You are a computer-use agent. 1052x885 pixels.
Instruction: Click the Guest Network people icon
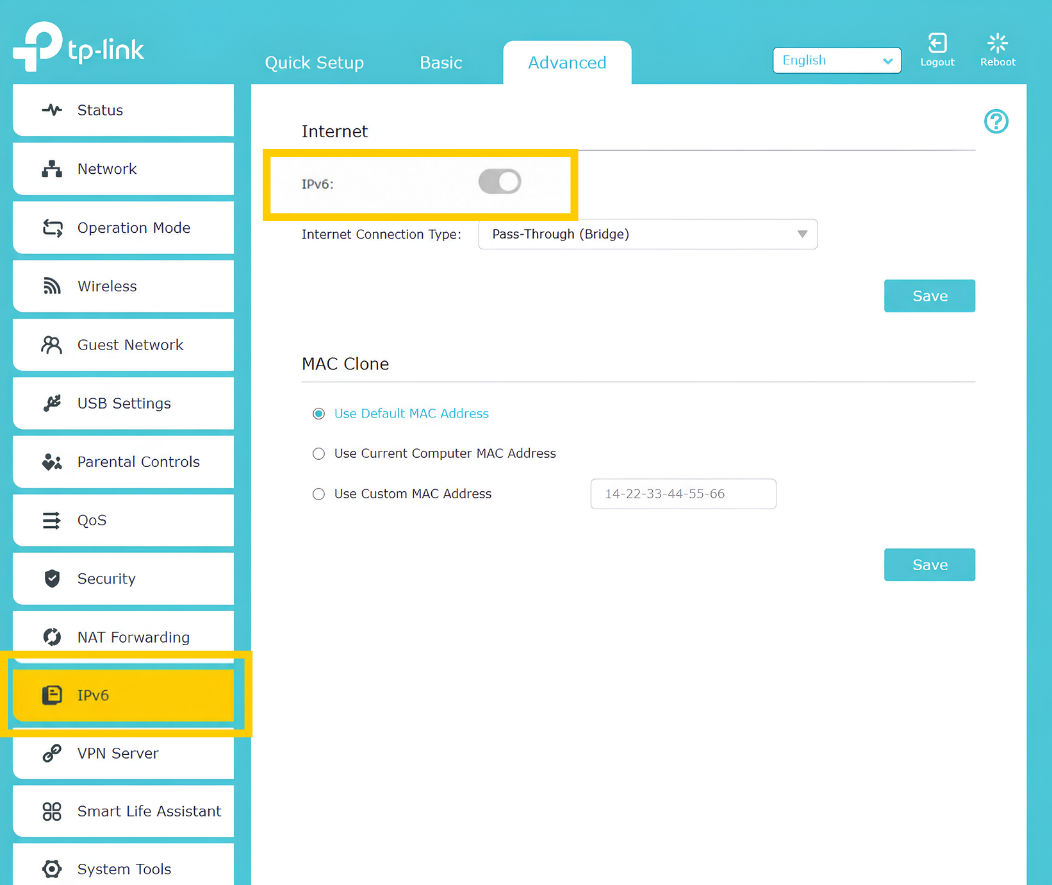52,345
